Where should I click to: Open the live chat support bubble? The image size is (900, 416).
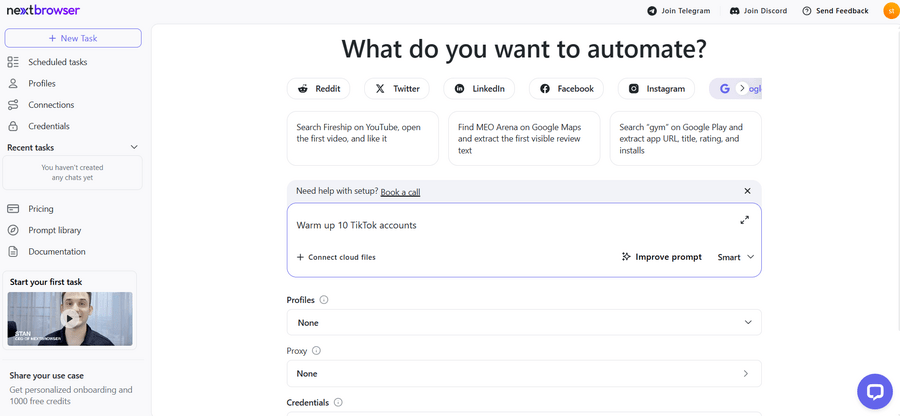pos(874,391)
